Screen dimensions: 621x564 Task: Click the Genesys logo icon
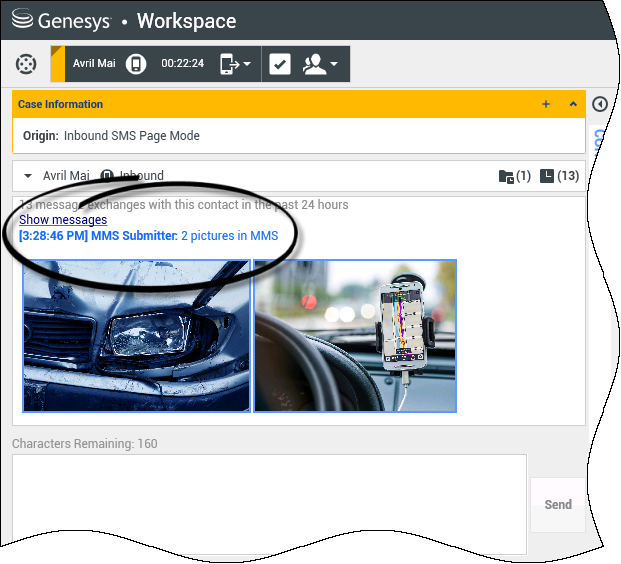pyautogui.click(x=23, y=20)
